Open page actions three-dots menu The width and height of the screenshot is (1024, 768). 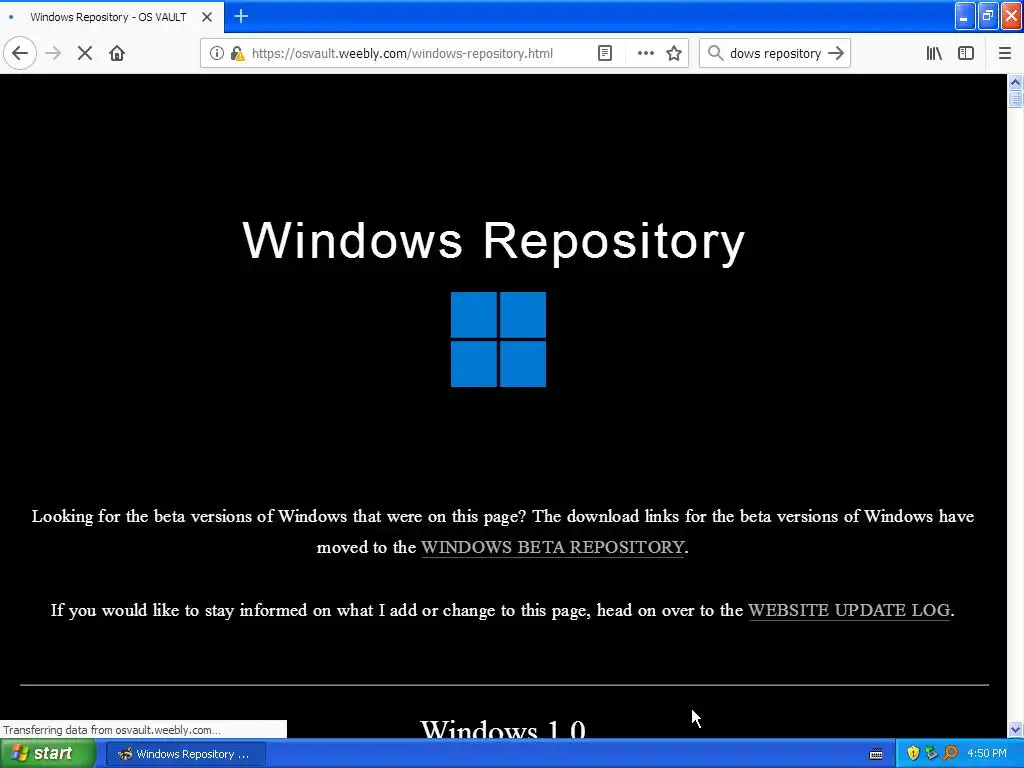point(645,53)
